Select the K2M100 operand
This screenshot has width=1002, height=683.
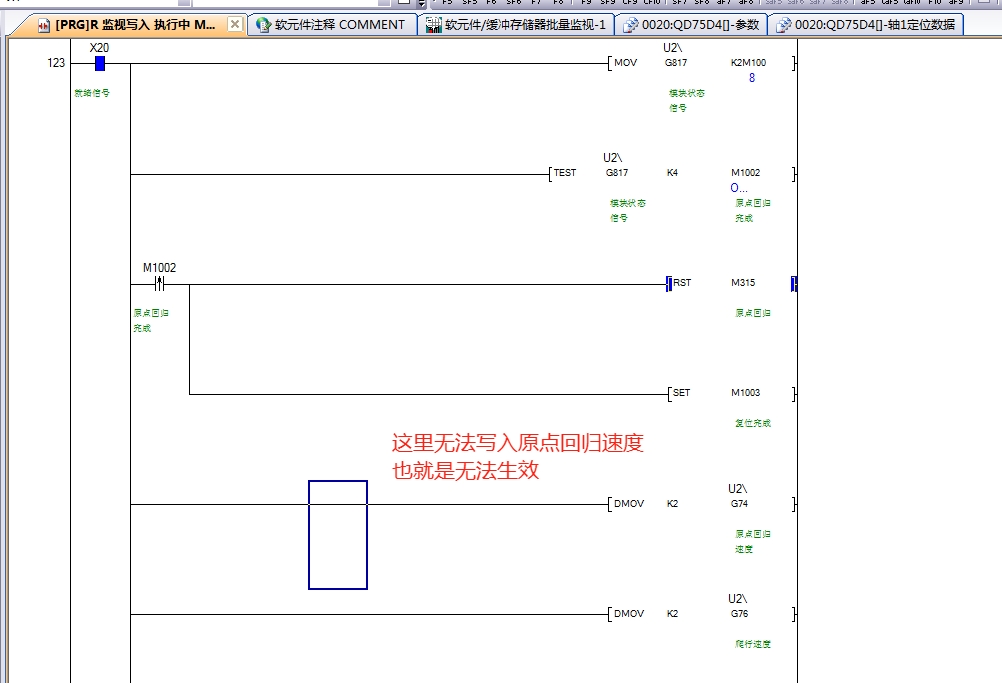click(x=748, y=63)
